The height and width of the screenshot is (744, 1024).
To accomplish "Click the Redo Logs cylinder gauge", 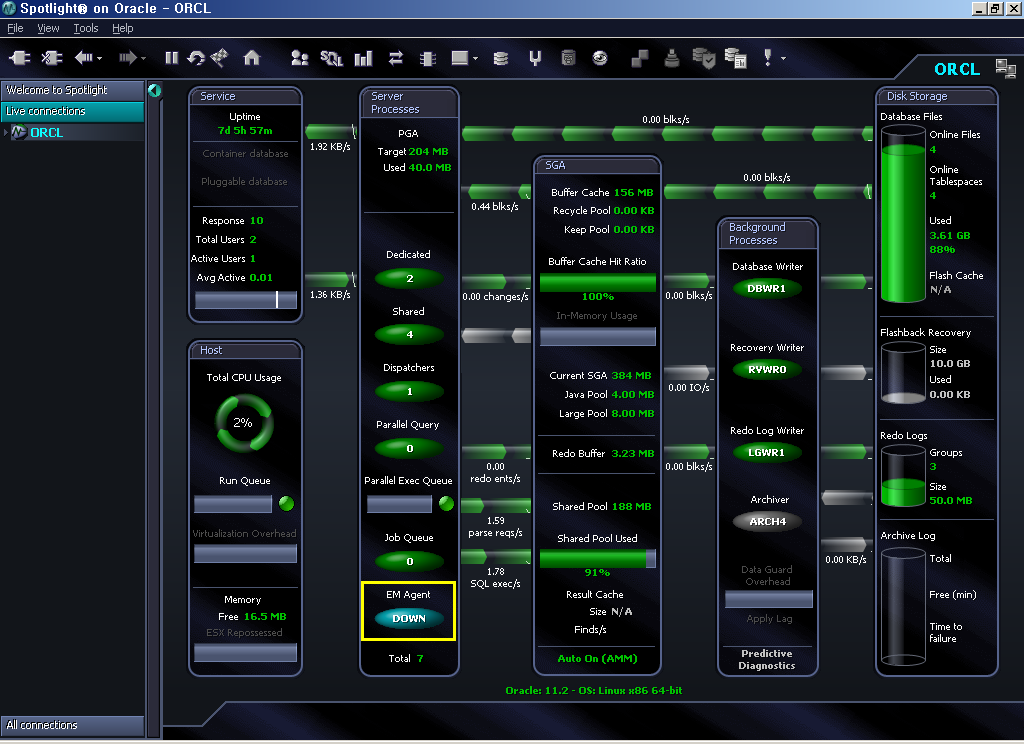I will coord(903,476).
